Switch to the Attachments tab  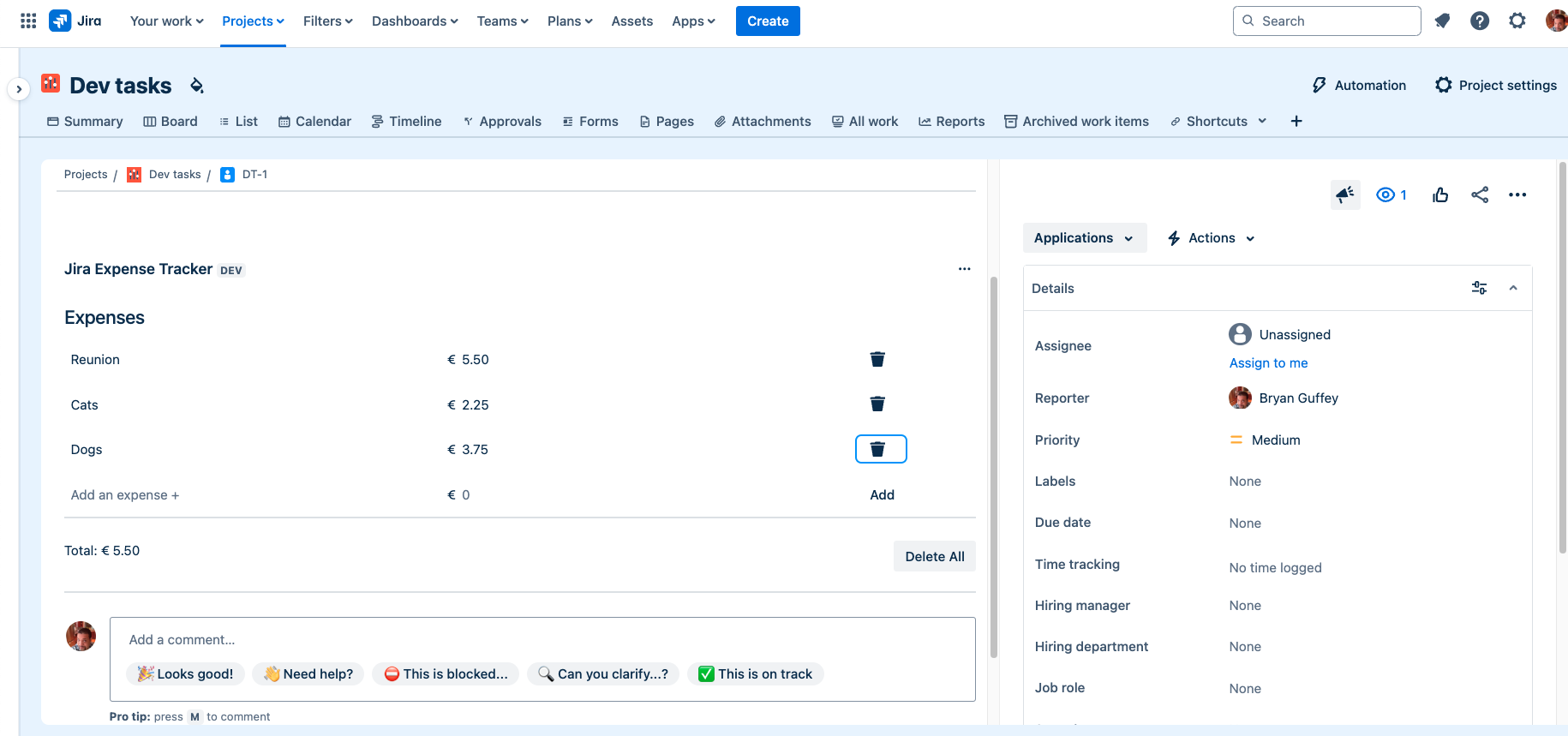(763, 121)
